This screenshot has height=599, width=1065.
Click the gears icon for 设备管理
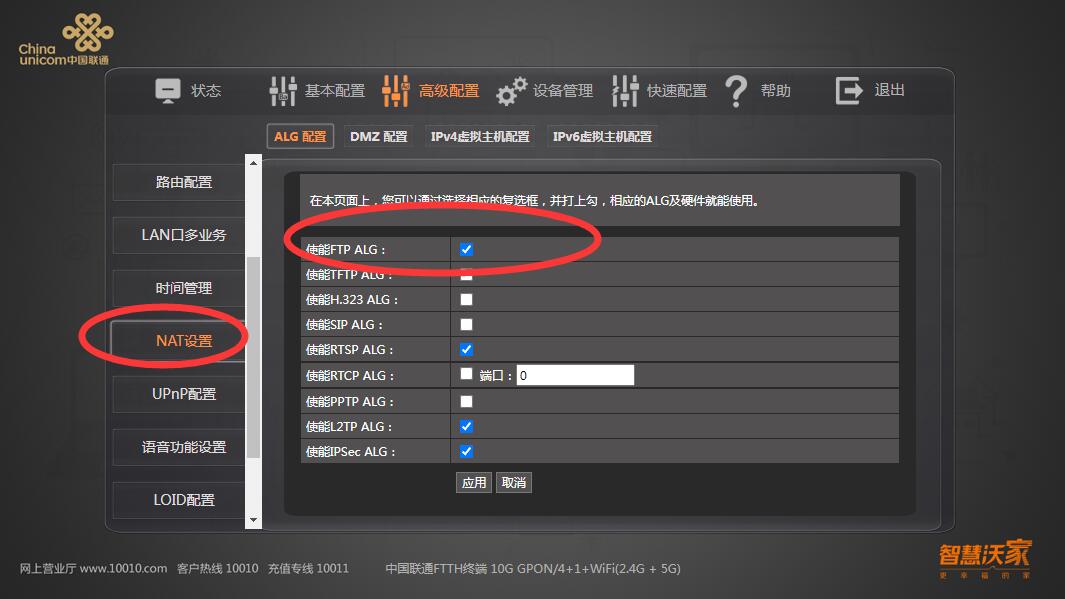pos(511,91)
